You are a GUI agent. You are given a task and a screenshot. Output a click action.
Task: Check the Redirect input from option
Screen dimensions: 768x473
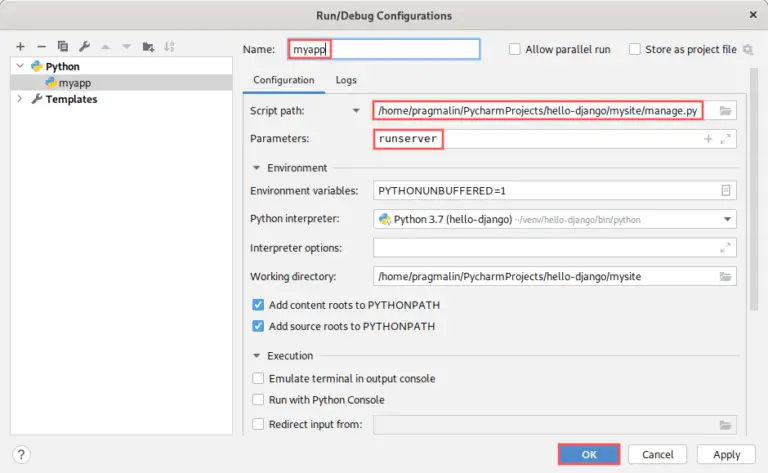click(258, 424)
